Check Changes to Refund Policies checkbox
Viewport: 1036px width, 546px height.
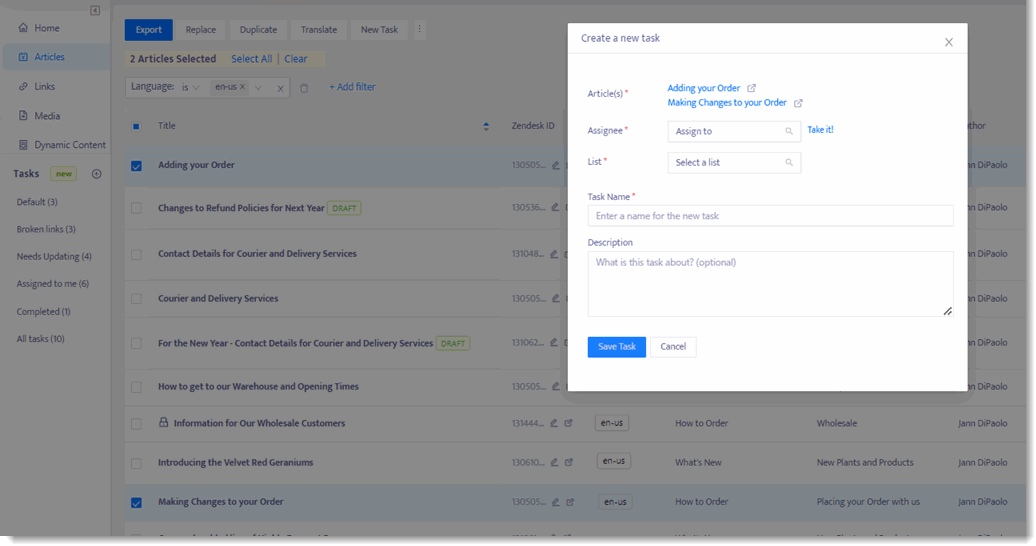click(x=136, y=208)
